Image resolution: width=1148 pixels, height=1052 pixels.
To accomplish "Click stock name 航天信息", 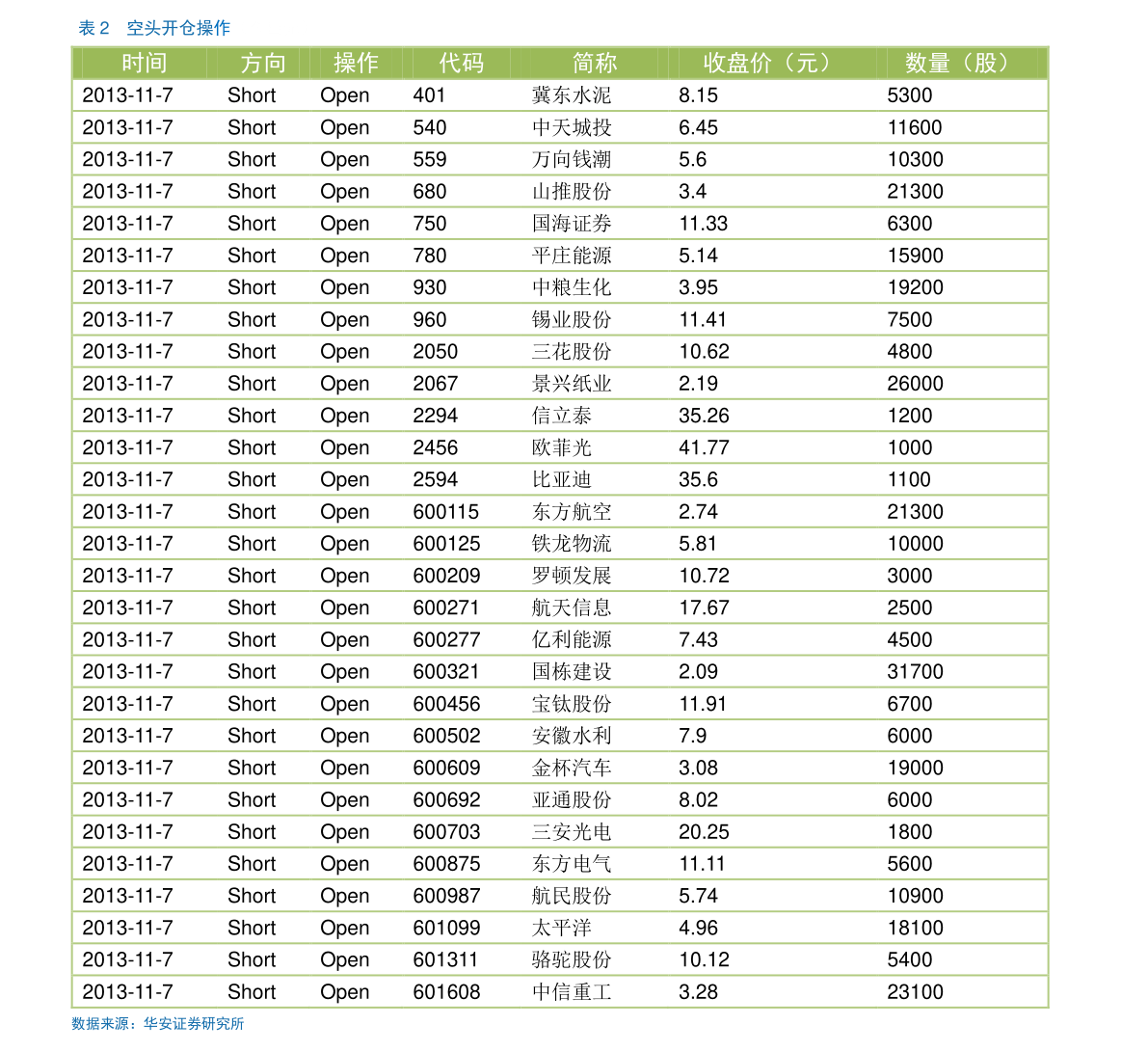I will click(571, 608).
